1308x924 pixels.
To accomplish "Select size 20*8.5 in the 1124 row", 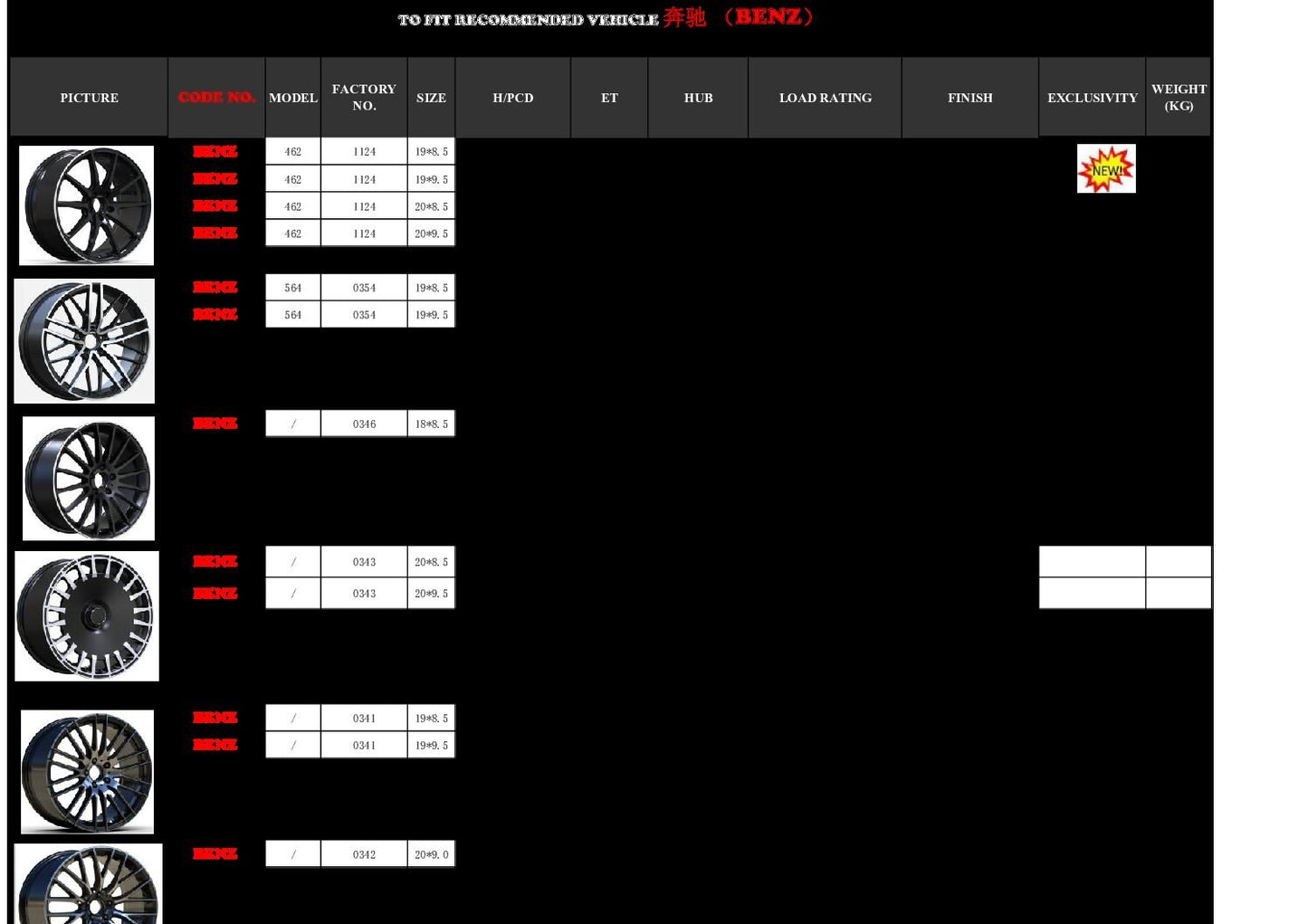I will click(x=431, y=206).
